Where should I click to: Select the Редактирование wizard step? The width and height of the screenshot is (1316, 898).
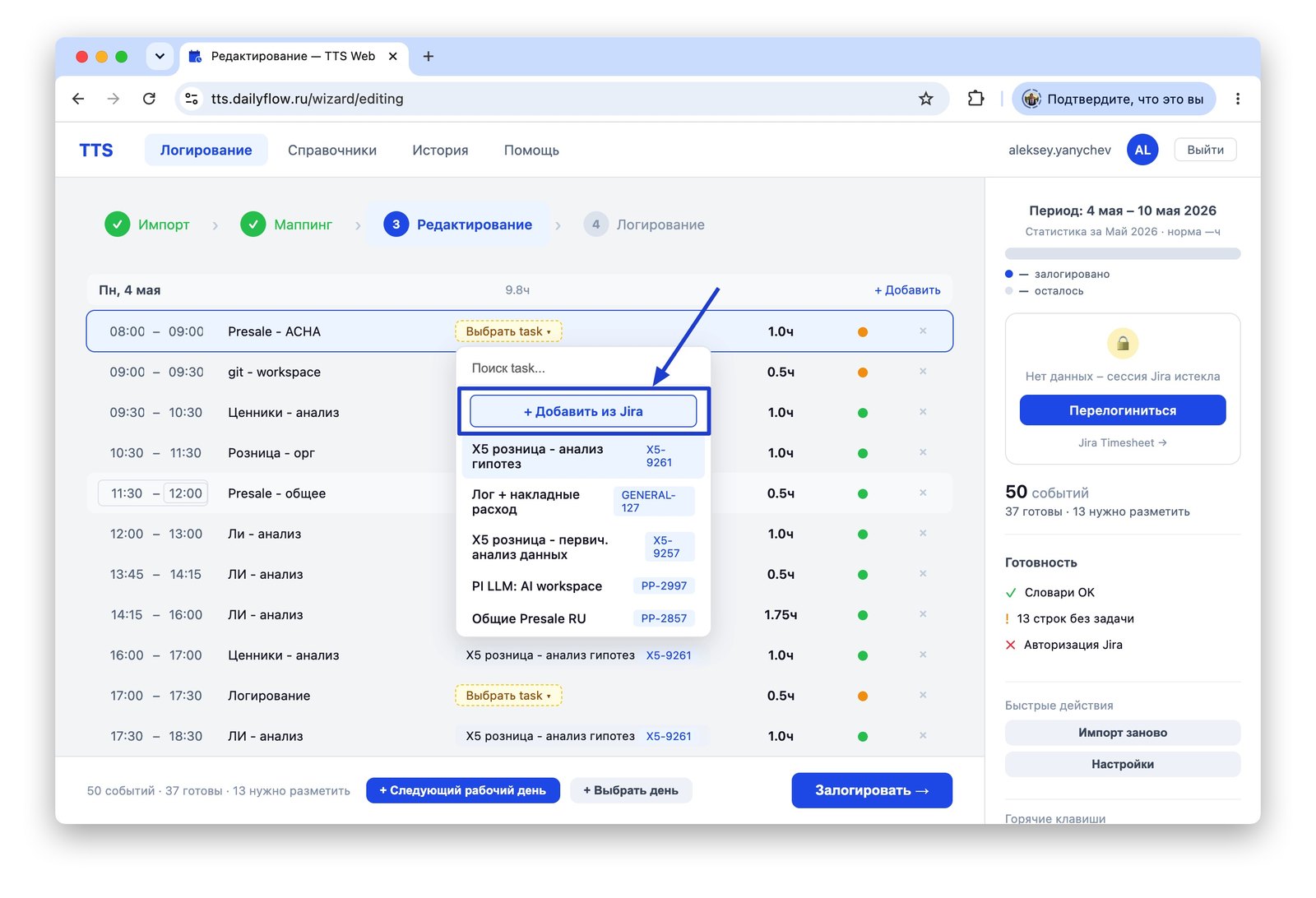pos(458,224)
